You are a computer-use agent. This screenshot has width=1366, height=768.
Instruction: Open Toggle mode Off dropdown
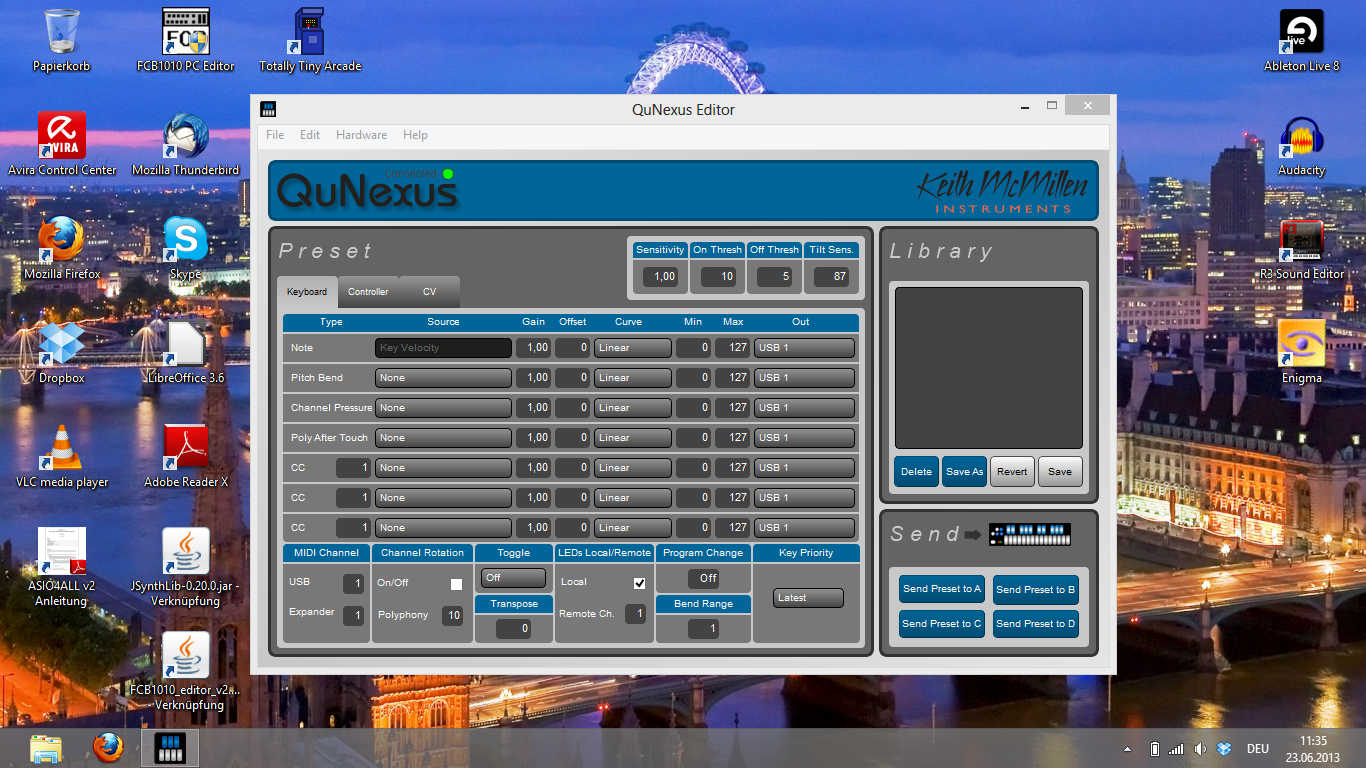(513, 578)
